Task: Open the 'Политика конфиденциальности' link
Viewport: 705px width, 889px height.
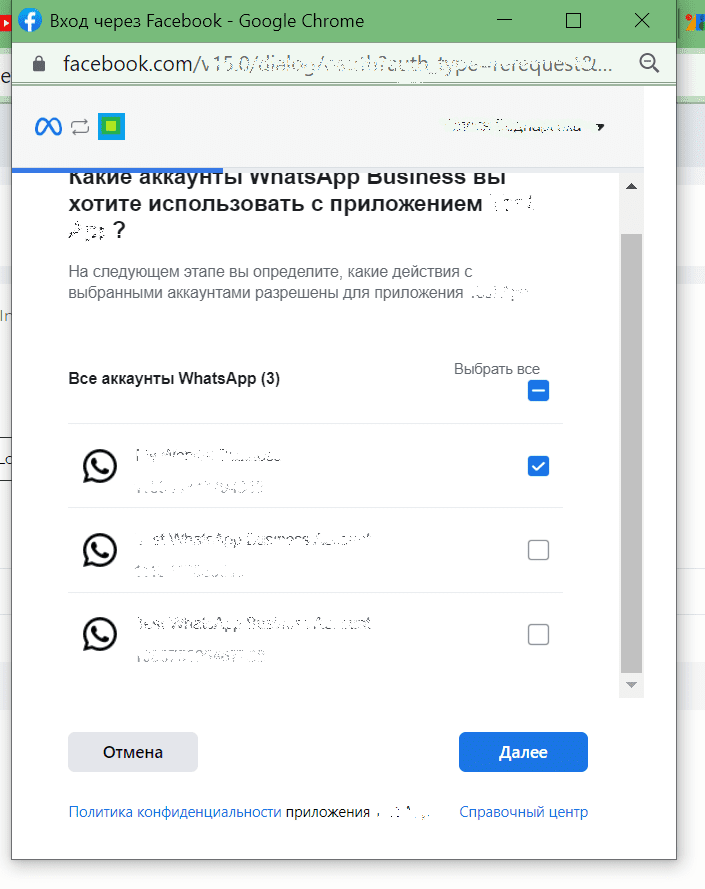Action: pyautogui.click(x=175, y=812)
